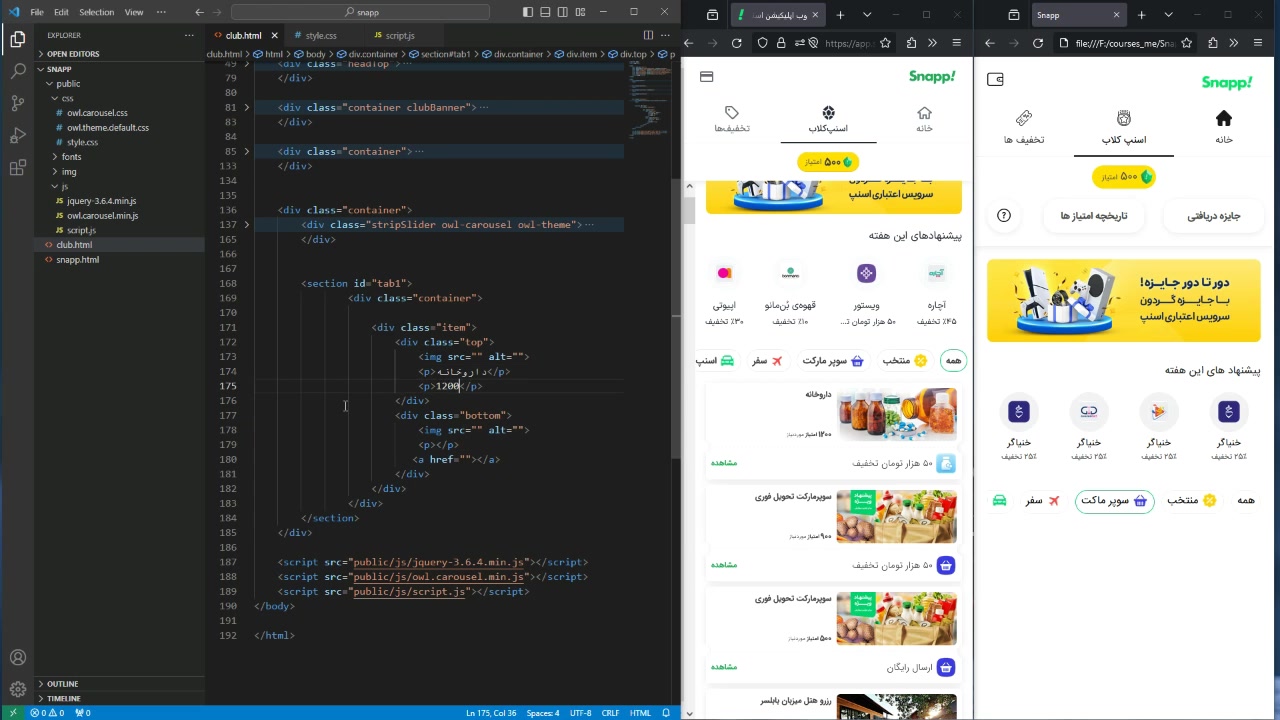Click the promo banner in the right Snapp page
1280x720 pixels.
point(1124,301)
